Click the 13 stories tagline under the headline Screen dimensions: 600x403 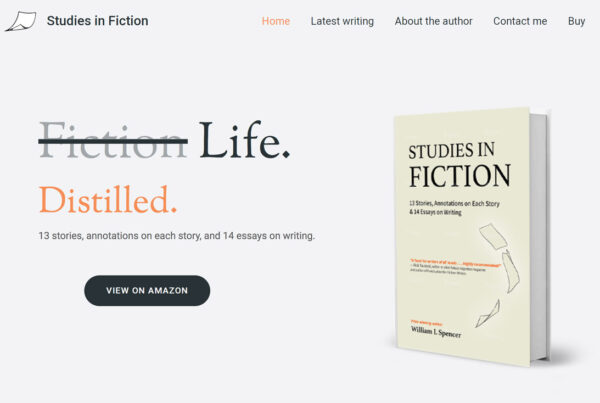[176, 236]
